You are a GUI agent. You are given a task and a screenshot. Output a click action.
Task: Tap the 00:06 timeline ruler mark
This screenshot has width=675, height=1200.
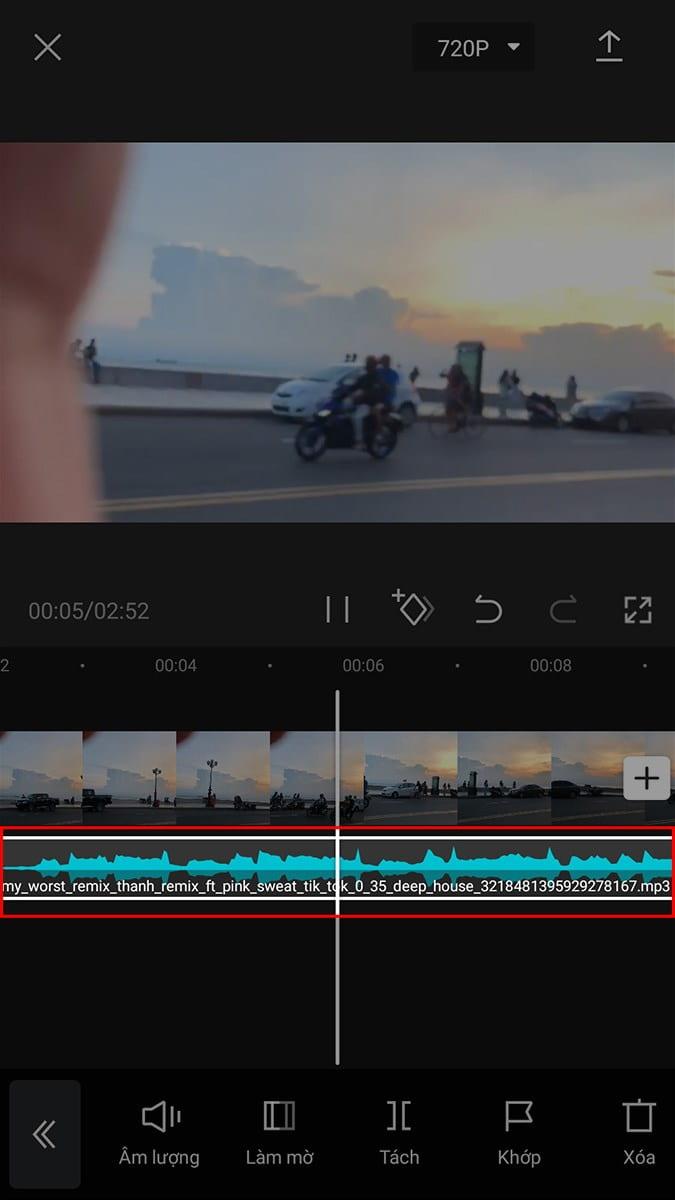[x=363, y=665]
